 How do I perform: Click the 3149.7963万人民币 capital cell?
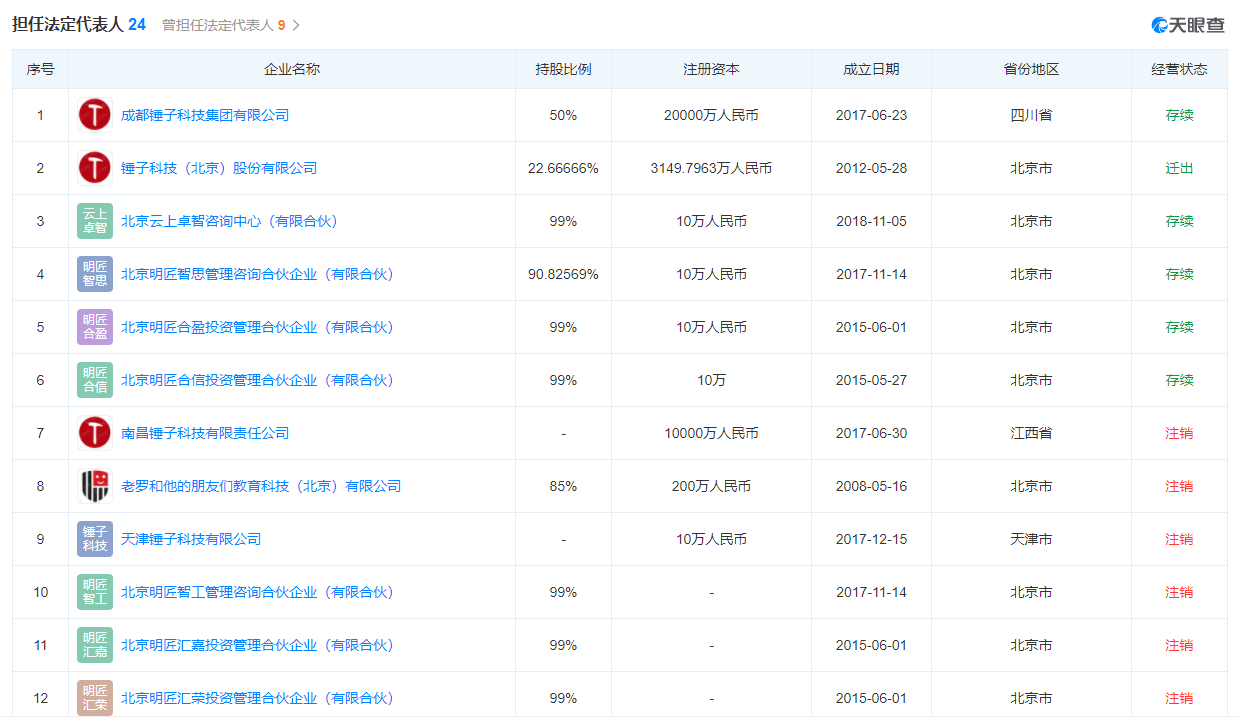[711, 168]
